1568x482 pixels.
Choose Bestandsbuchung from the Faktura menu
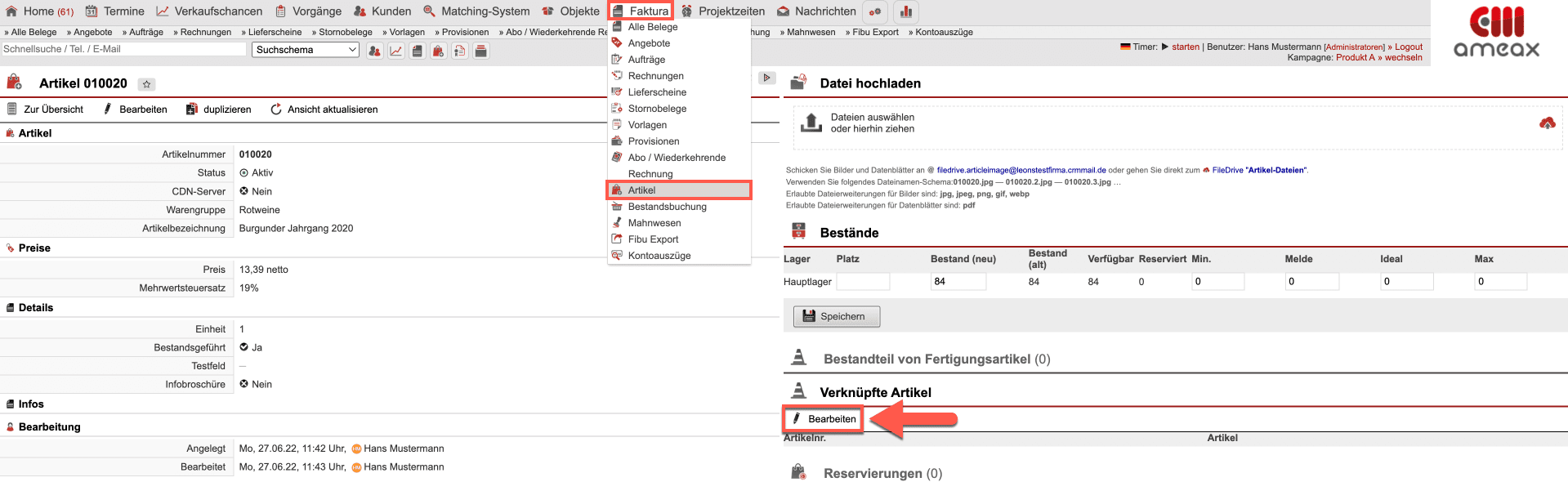(667, 207)
